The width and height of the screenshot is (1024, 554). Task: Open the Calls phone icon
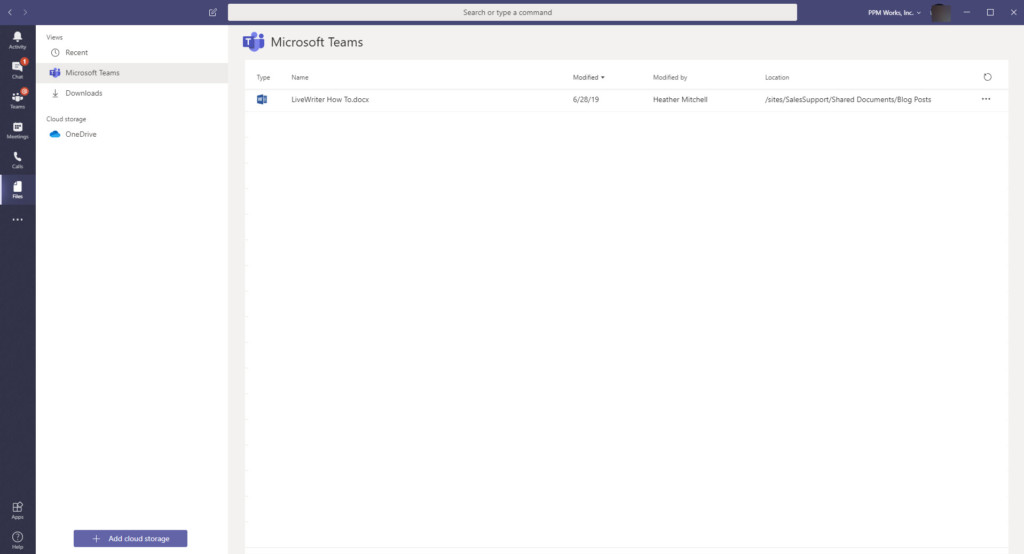[x=18, y=159]
